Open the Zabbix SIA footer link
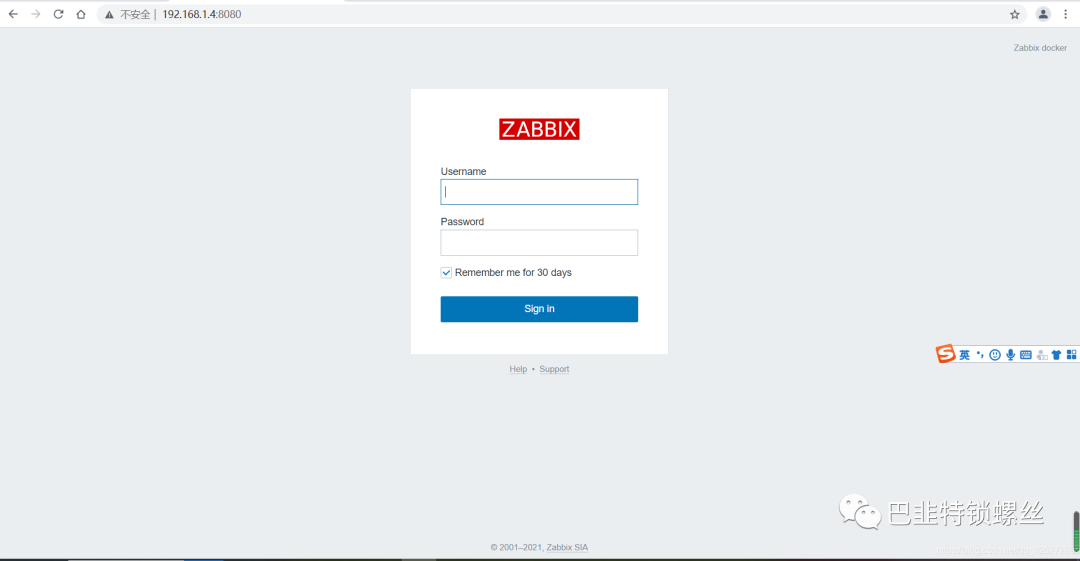 (568, 547)
